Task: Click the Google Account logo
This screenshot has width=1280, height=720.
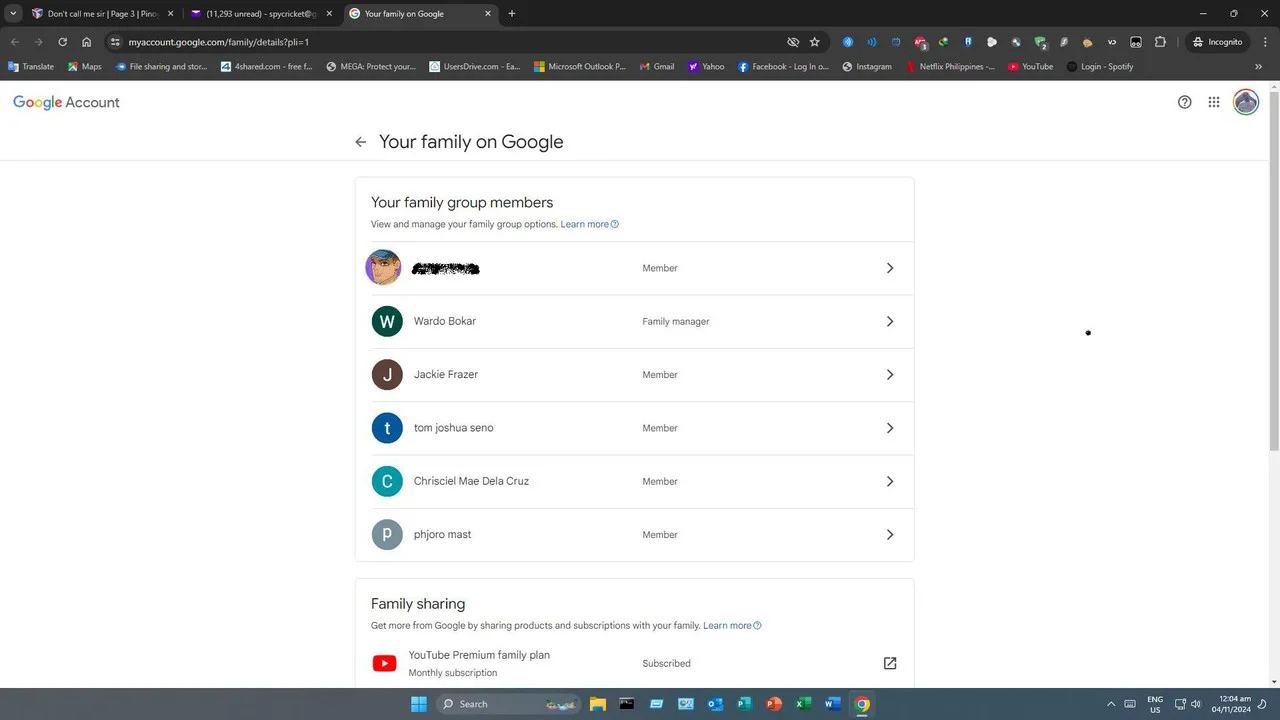Action: click(66, 102)
